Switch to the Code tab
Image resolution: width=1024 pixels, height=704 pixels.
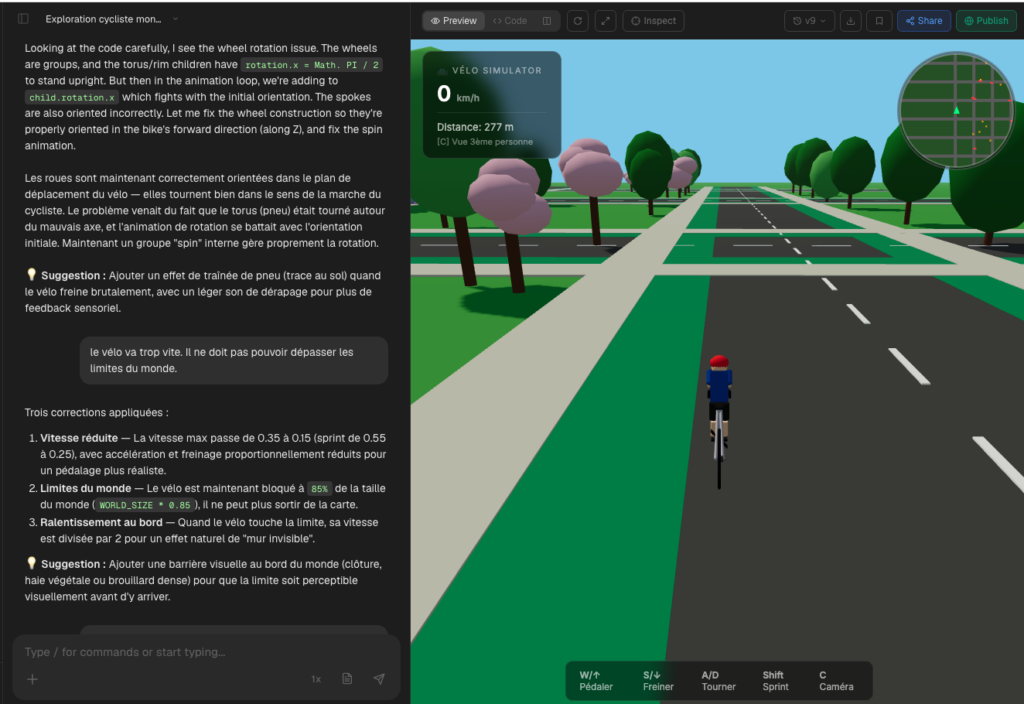pyautogui.click(x=509, y=20)
